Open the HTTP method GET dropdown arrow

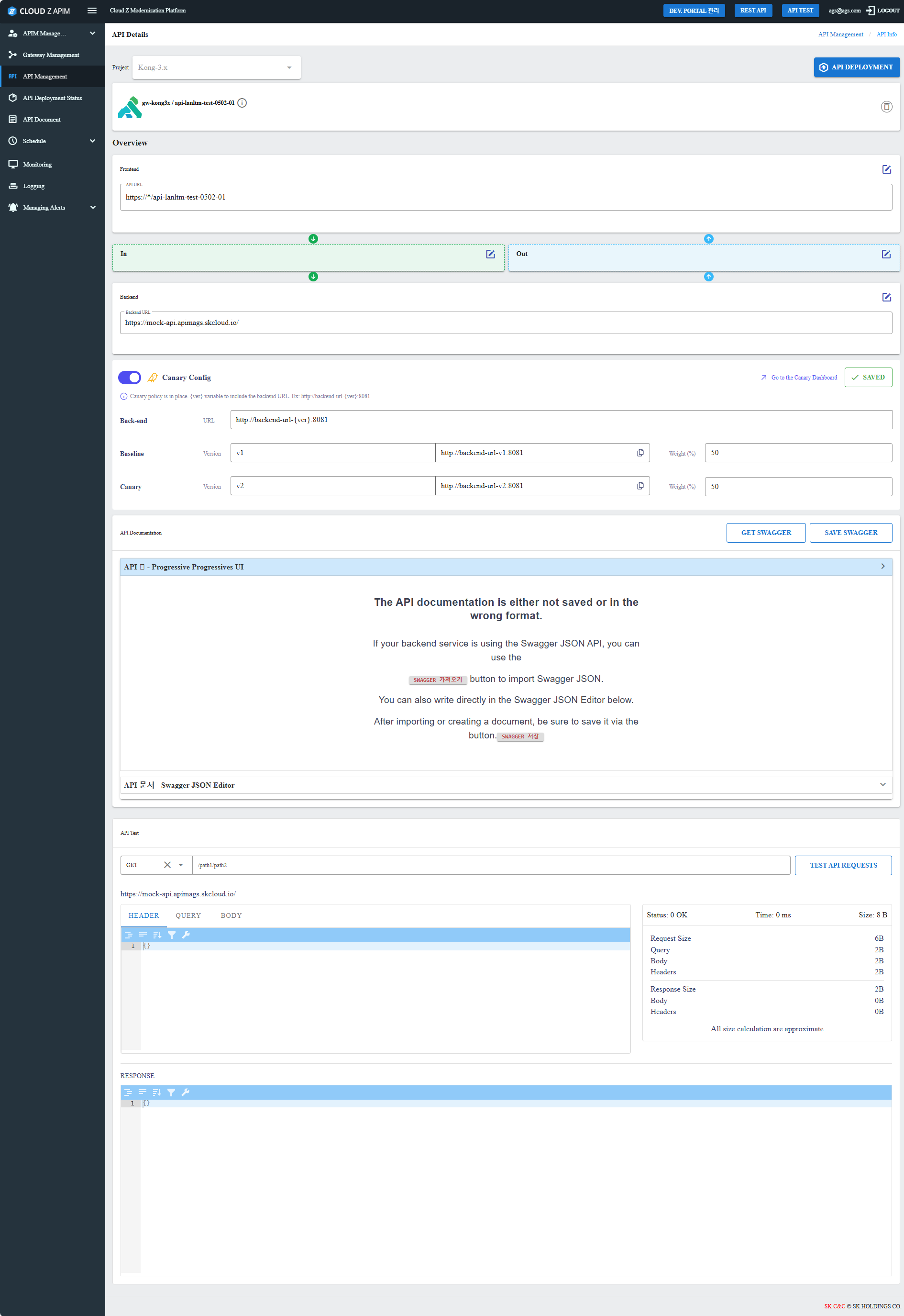181,865
